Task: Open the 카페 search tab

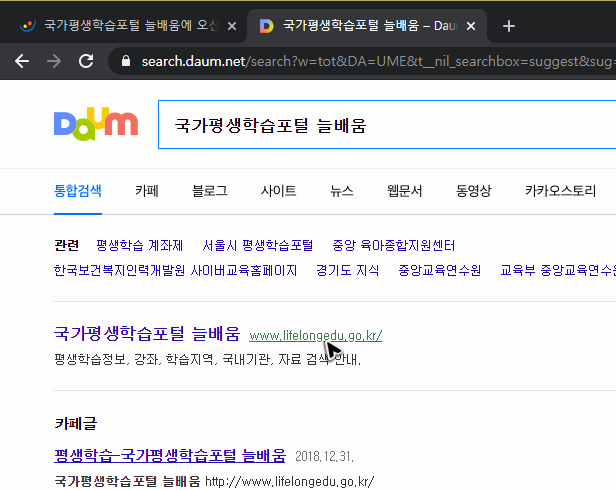Action: (x=147, y=191)
